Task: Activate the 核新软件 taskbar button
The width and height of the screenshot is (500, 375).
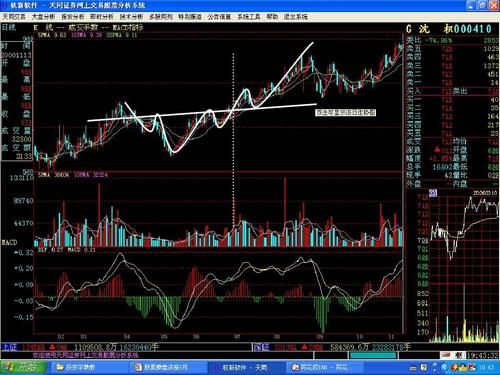Action: click(246, 367)
